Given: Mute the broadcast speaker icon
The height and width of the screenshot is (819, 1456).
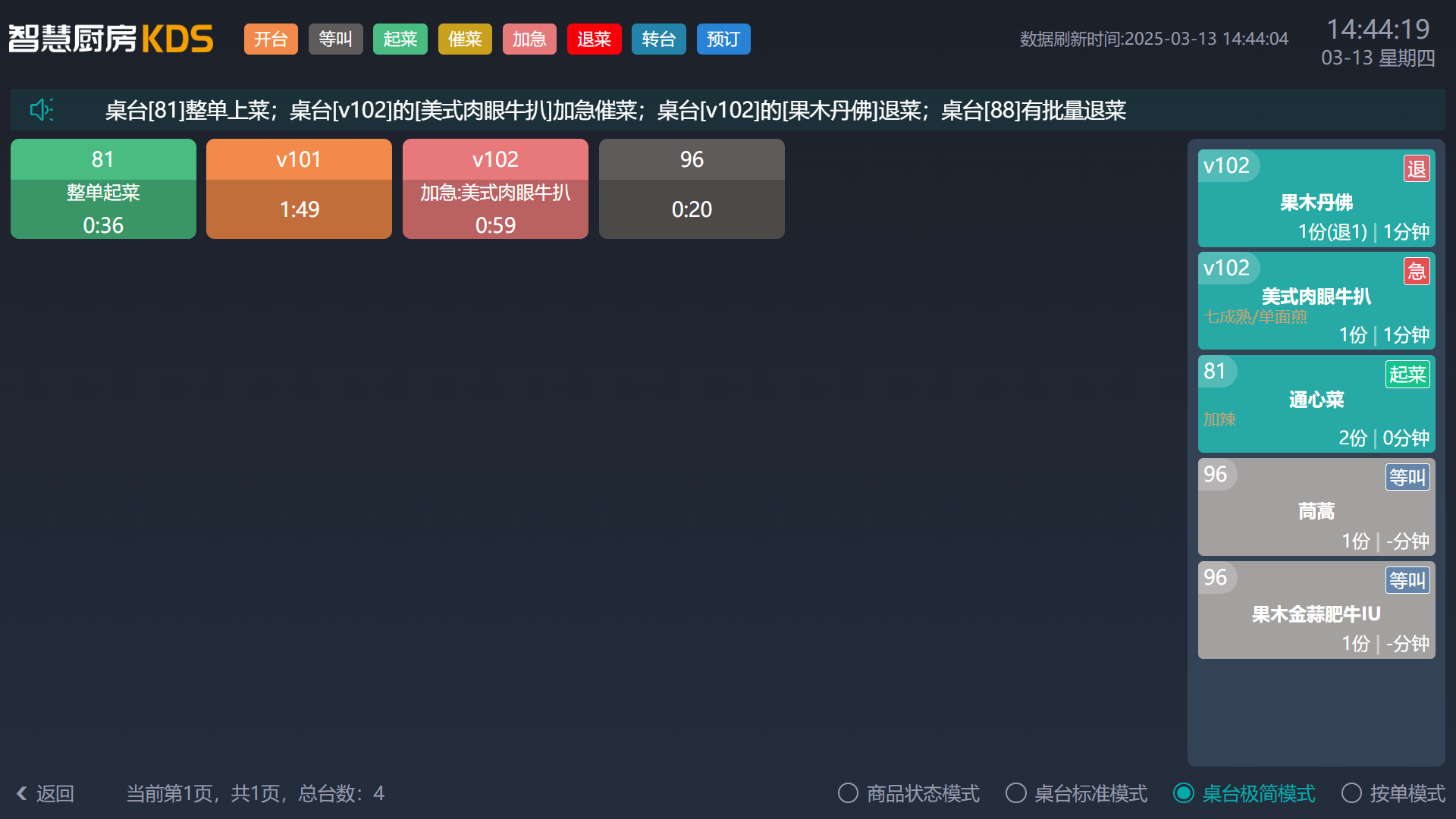Looking at the screenshot, I should click(42, 110).
